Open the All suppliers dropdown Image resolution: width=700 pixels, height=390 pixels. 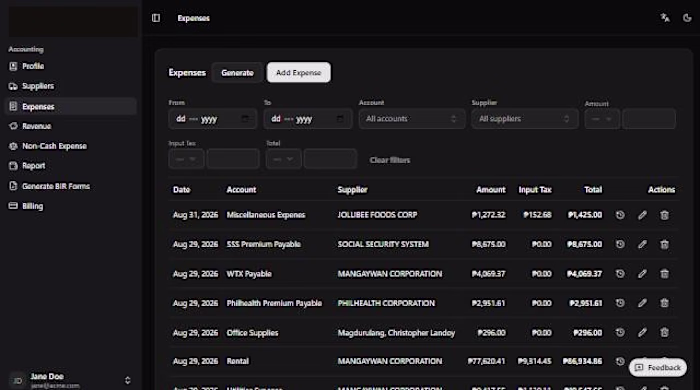pos(525,119)
